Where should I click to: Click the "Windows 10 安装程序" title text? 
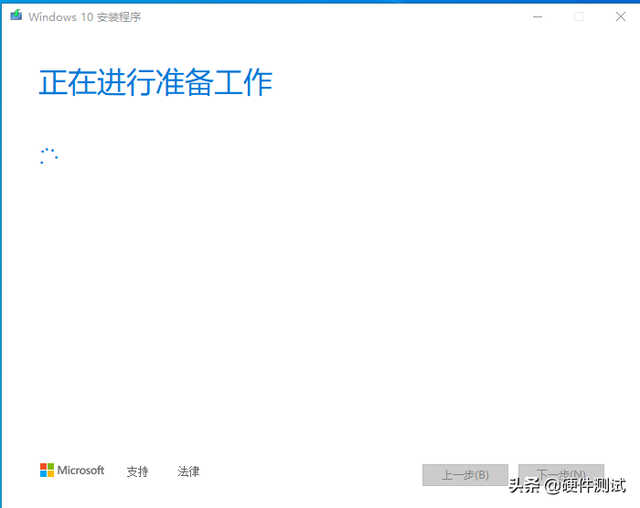coord(85,17)
